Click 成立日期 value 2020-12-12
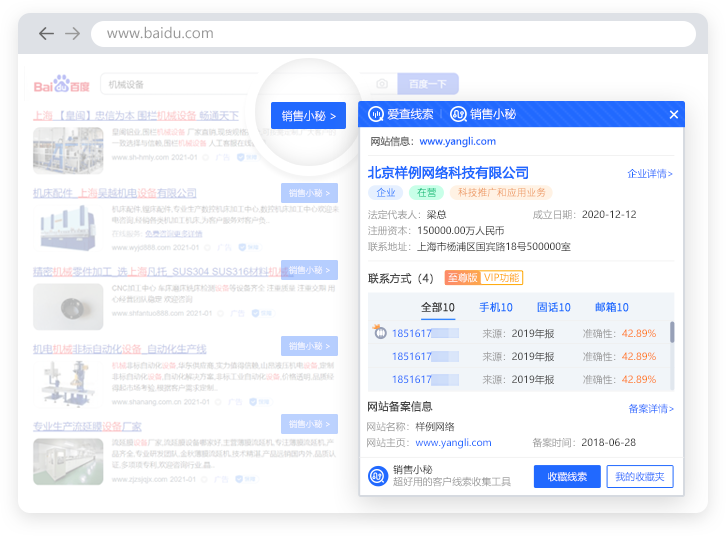726x536 pixels. [609, 214]
